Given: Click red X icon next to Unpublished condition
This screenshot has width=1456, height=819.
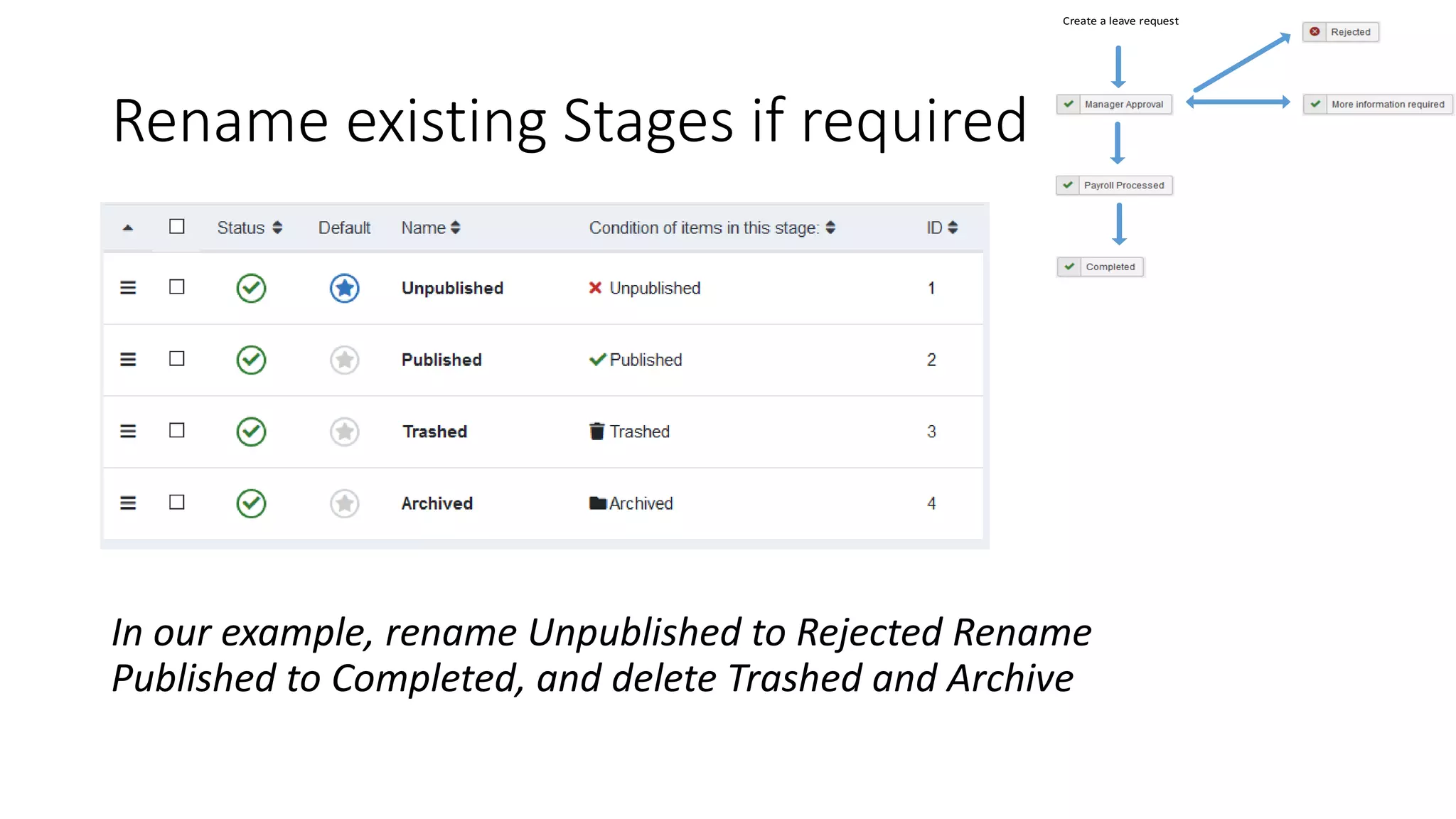Looking at the screenshot, I should pos(596,288).
